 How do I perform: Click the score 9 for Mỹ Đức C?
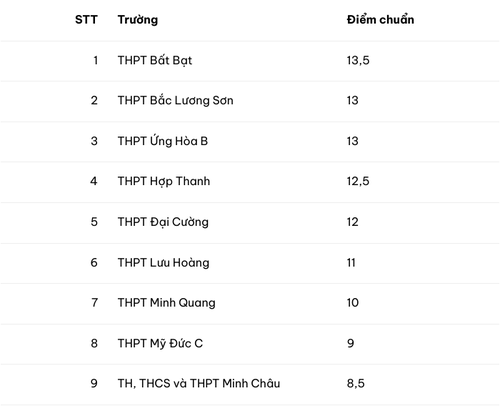click(350, 343)
